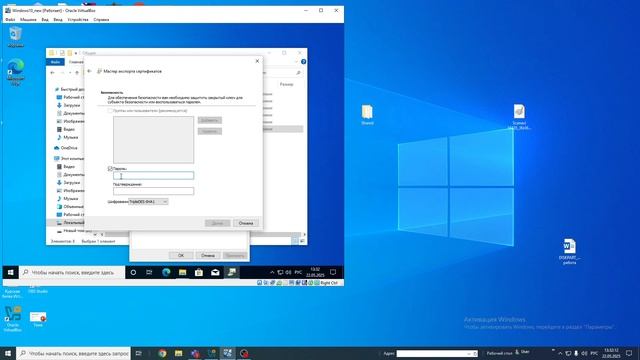
Task: Open the guest Start menu in VirtualBox
Action: tap(11, 272)
